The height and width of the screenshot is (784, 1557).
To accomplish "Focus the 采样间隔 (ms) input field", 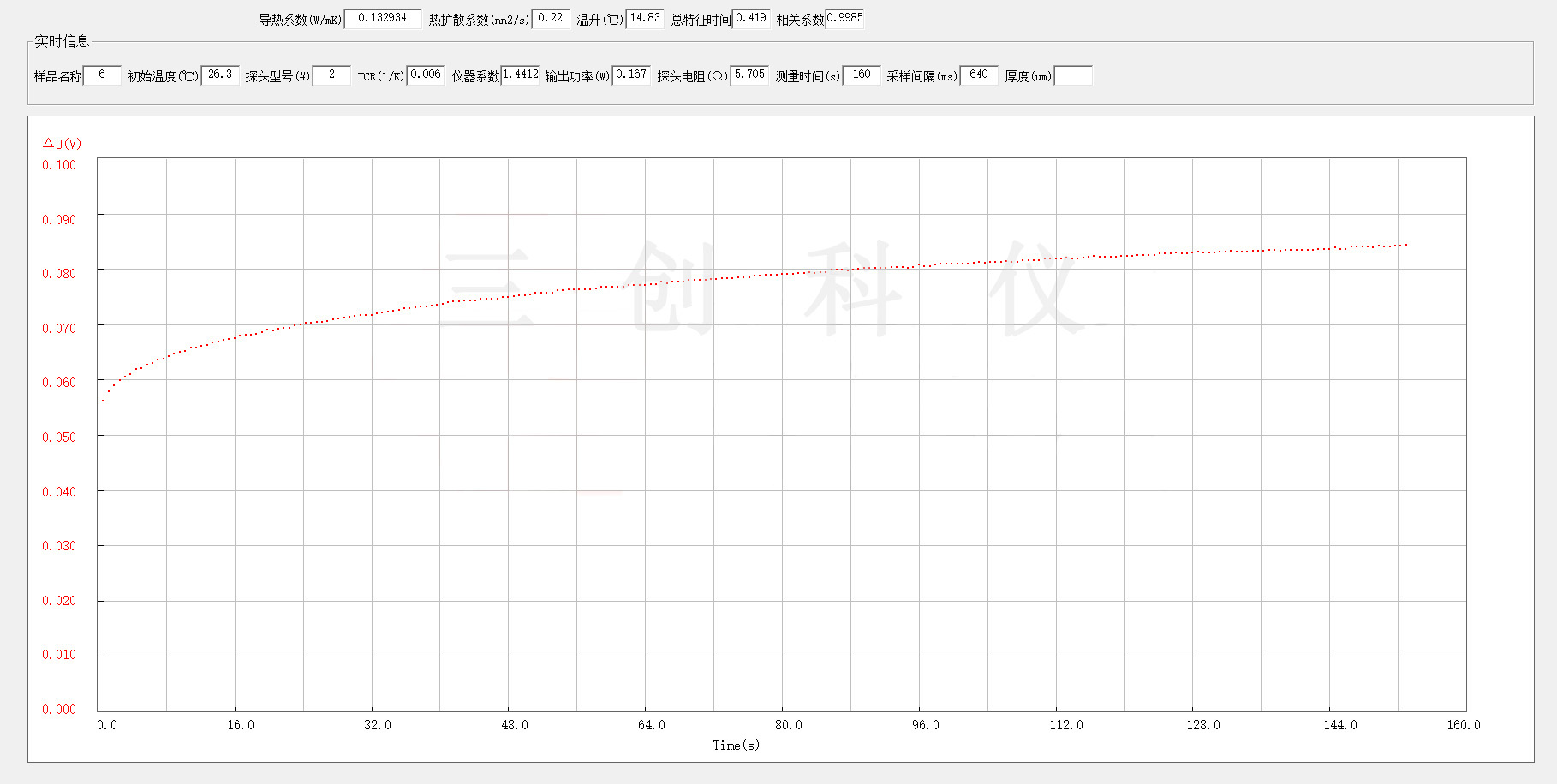I will [979, 75].
